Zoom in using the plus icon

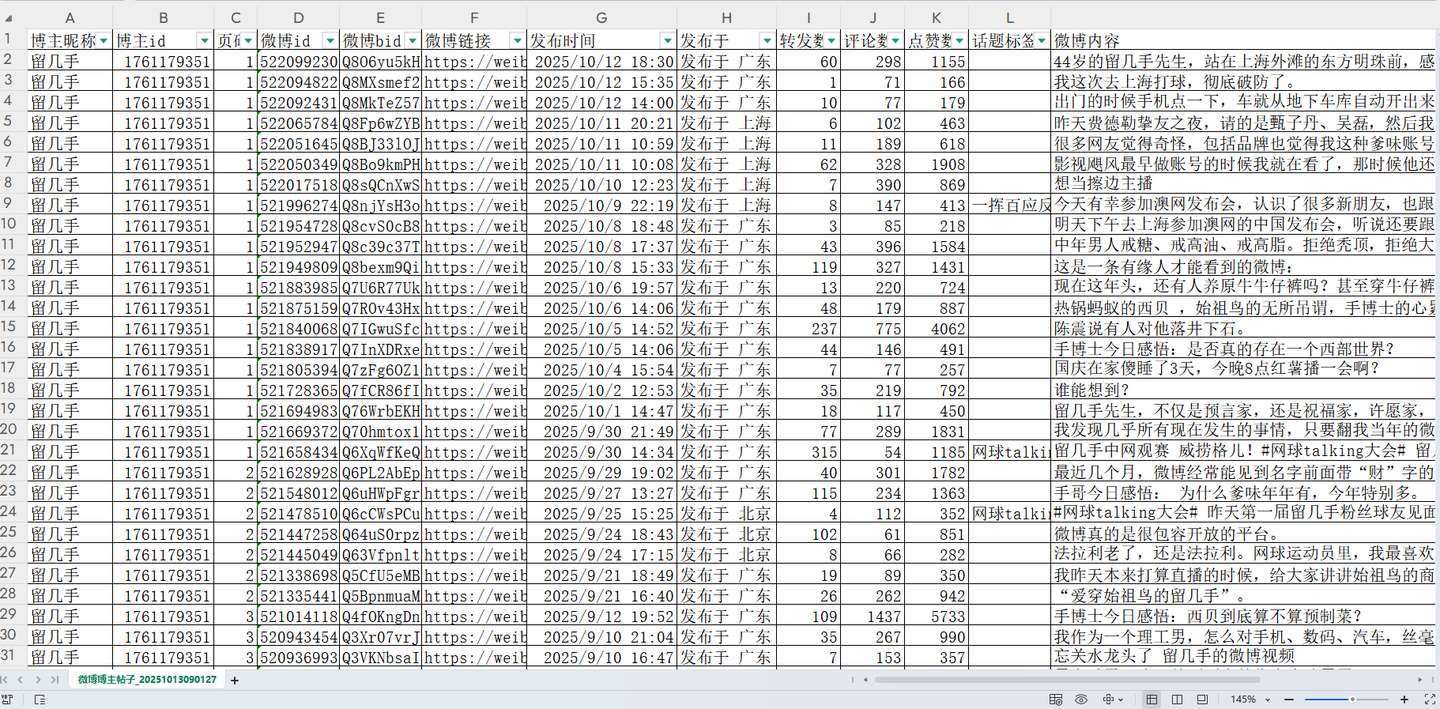pyautogui.click(x=1404, y=698)
